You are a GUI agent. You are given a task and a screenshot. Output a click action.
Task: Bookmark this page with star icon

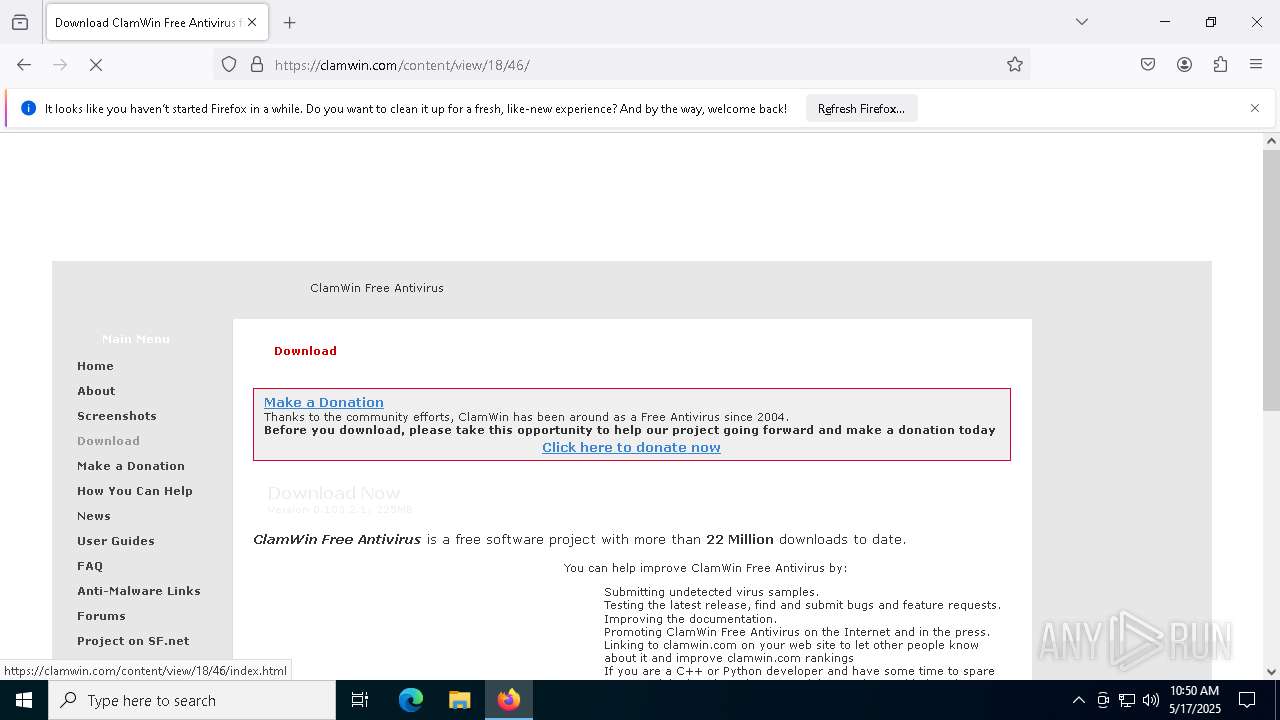coord(1015,65)
